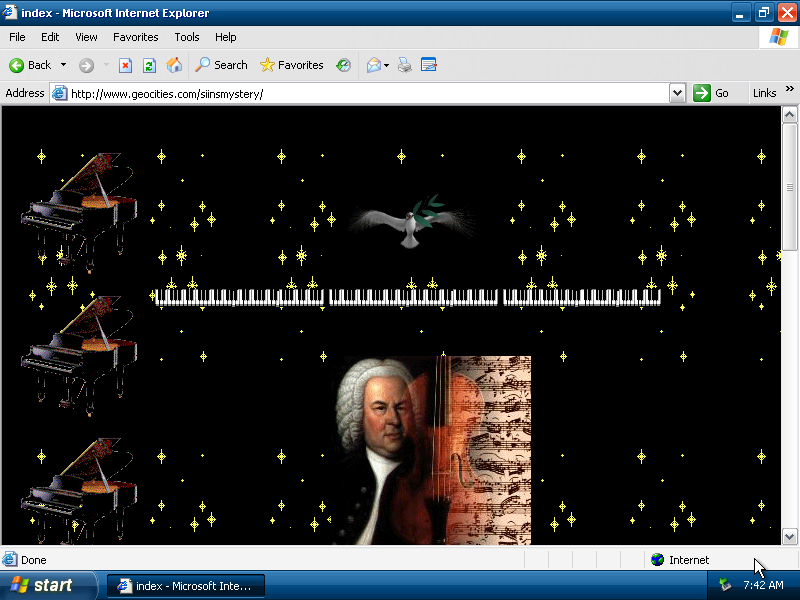Click the vertical scrollbar thumb
The width and height of the screenshot is (800, 600).
pyautogui.click(x=789, y=187)
